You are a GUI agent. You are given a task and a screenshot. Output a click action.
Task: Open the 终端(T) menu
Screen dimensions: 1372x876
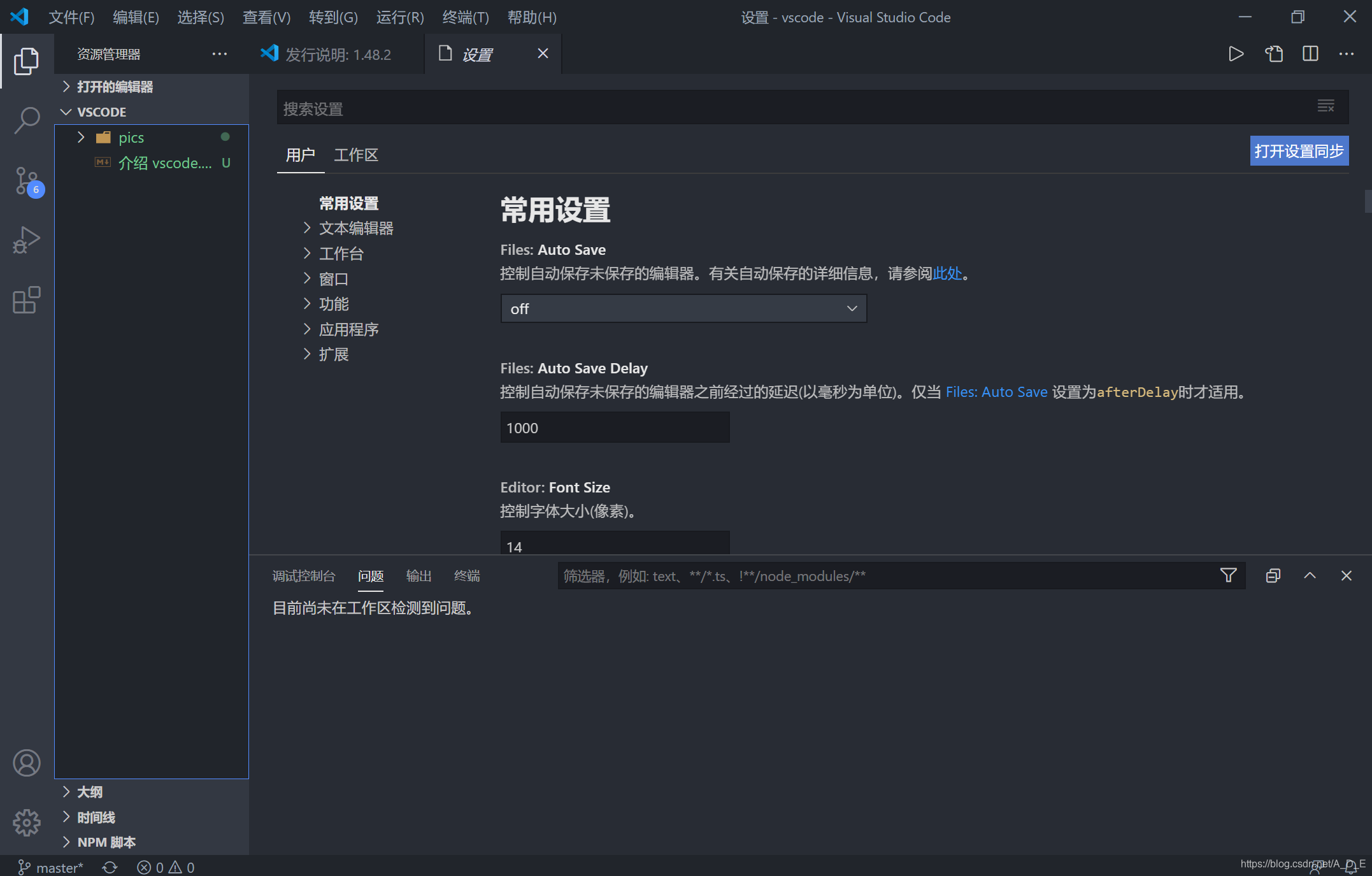pyautogui.click(x=466, y=17)
